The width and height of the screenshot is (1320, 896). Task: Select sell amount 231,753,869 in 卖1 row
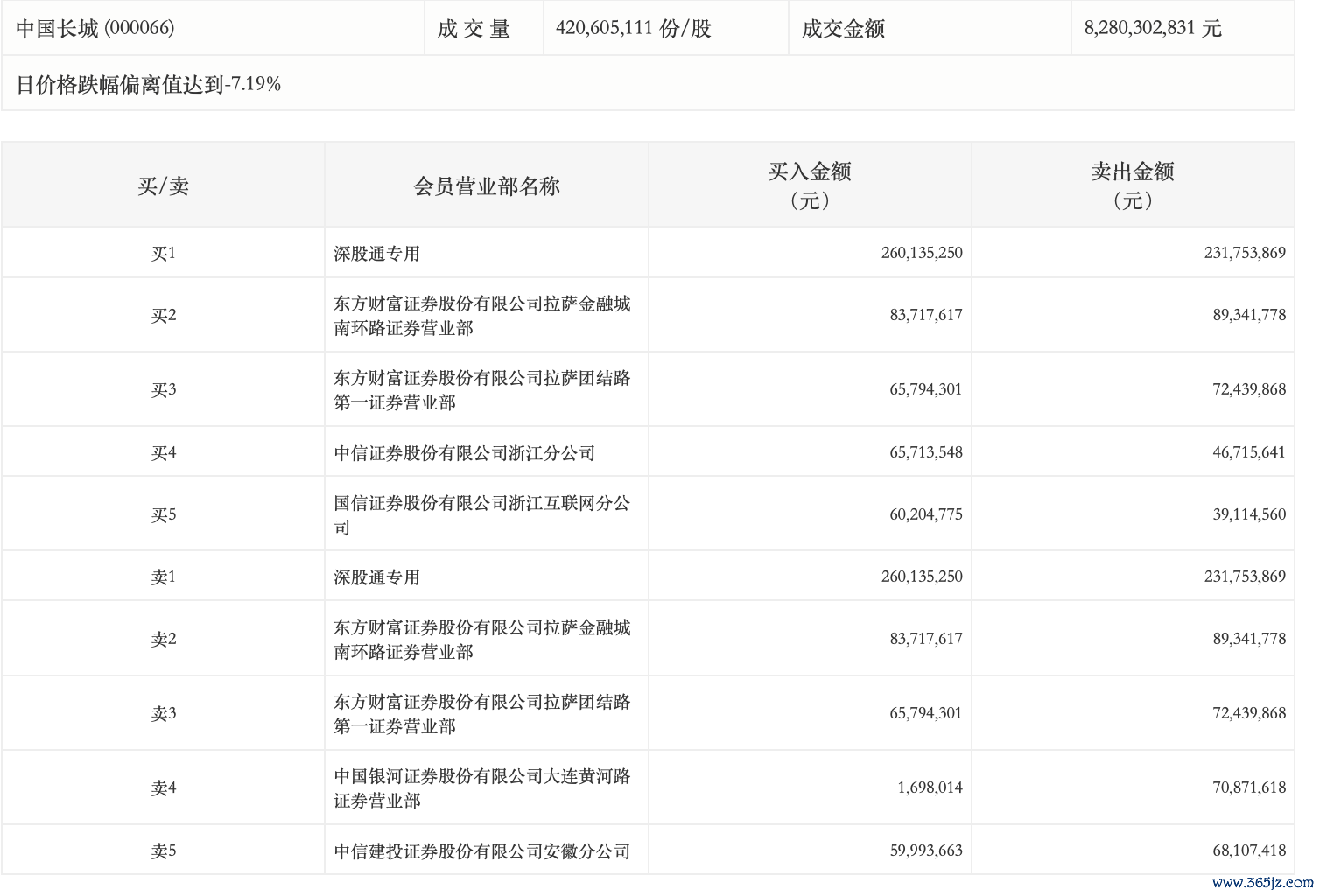1245,577
